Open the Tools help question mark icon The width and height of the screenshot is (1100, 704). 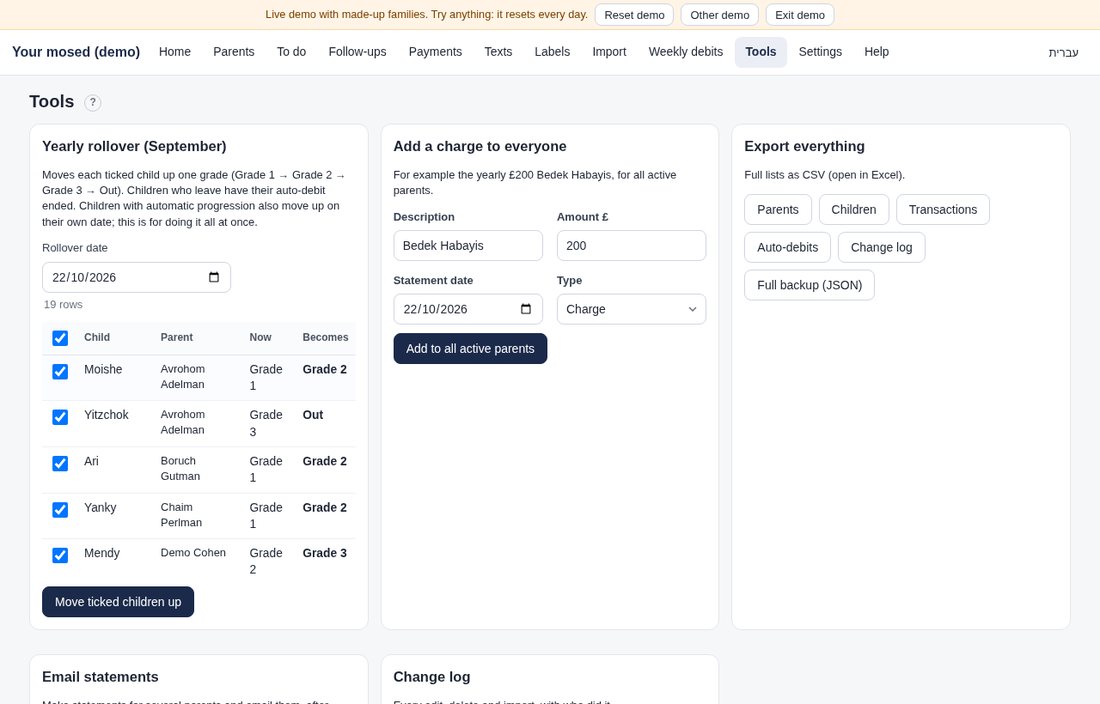(93, 102)
